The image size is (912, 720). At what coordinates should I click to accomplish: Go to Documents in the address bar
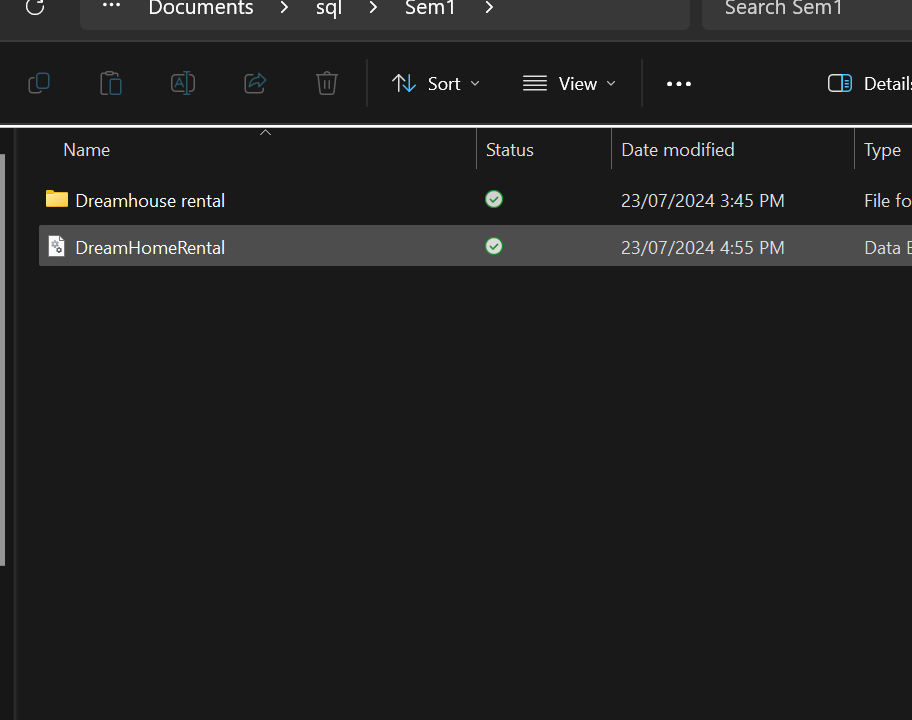[x=201, y=9]
